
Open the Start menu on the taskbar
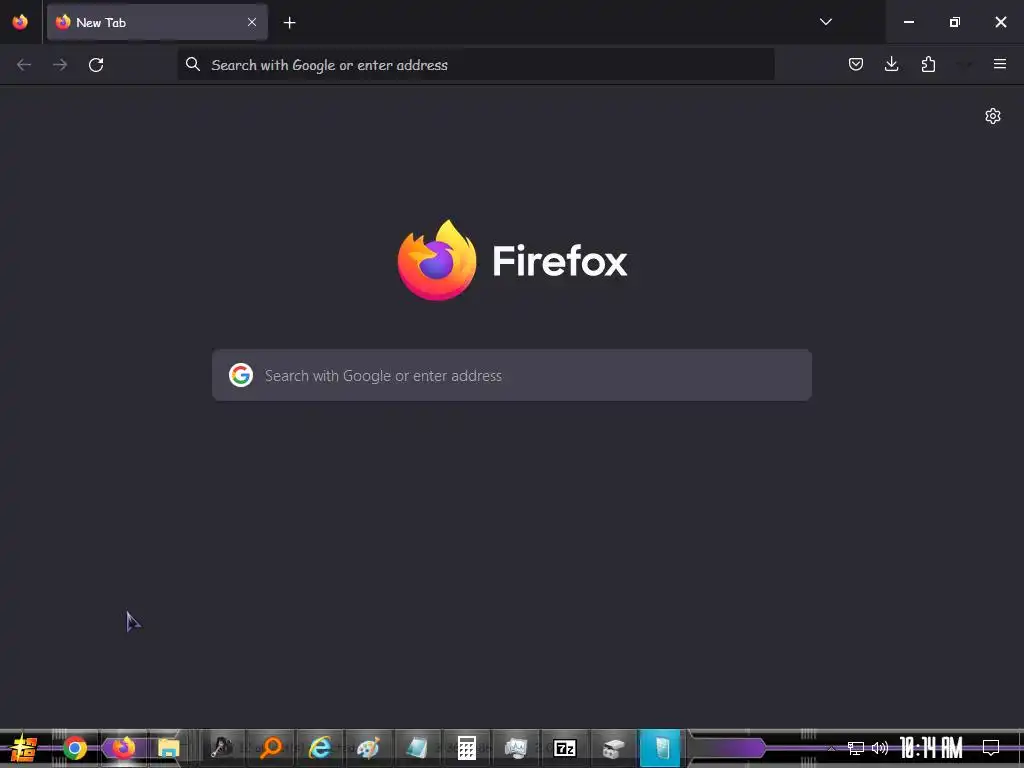[x=24, y=748]
